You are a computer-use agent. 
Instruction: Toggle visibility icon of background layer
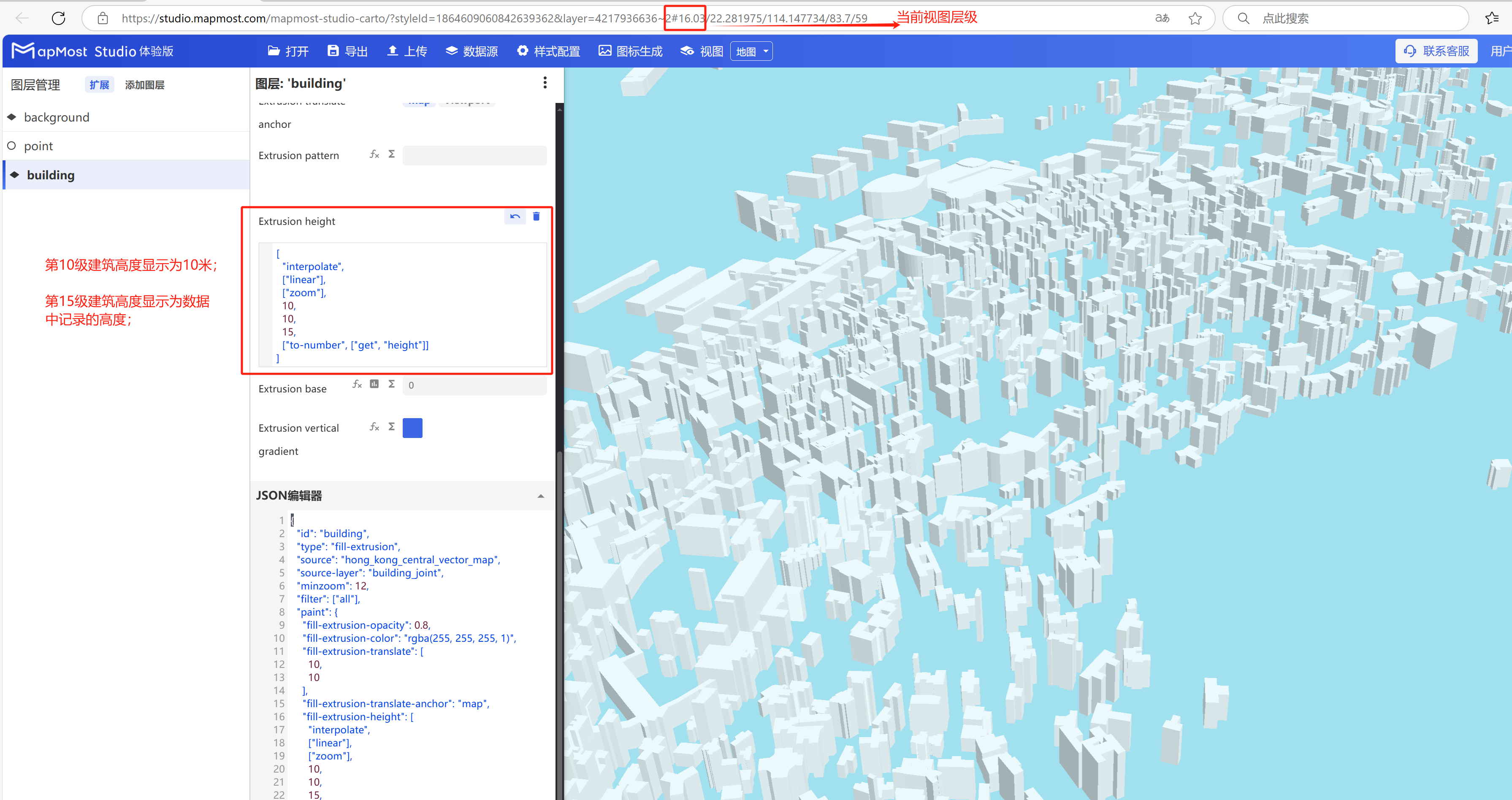tap(12, 117)
